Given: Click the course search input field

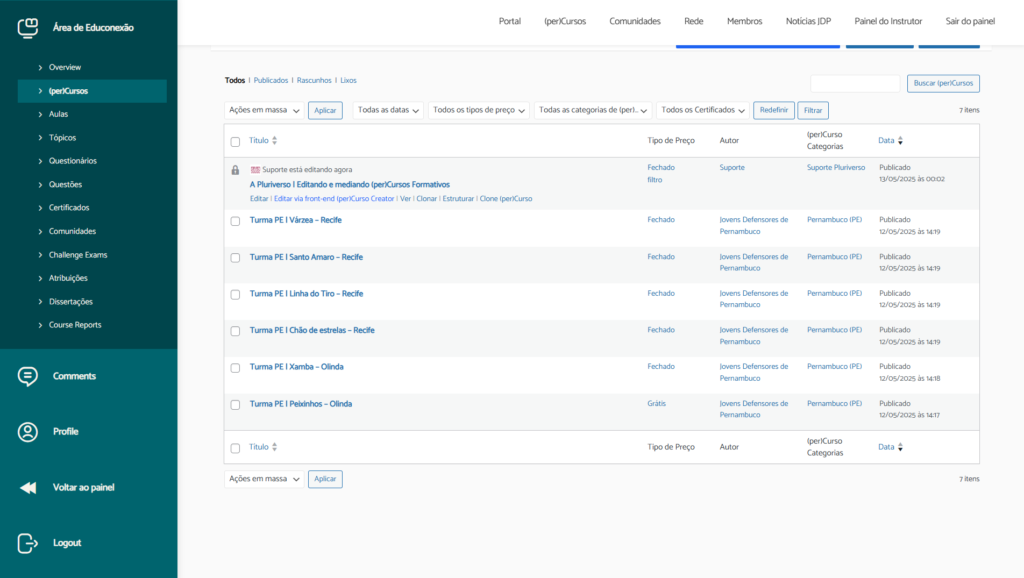Looking at the screenshot, I should point(855,84).
